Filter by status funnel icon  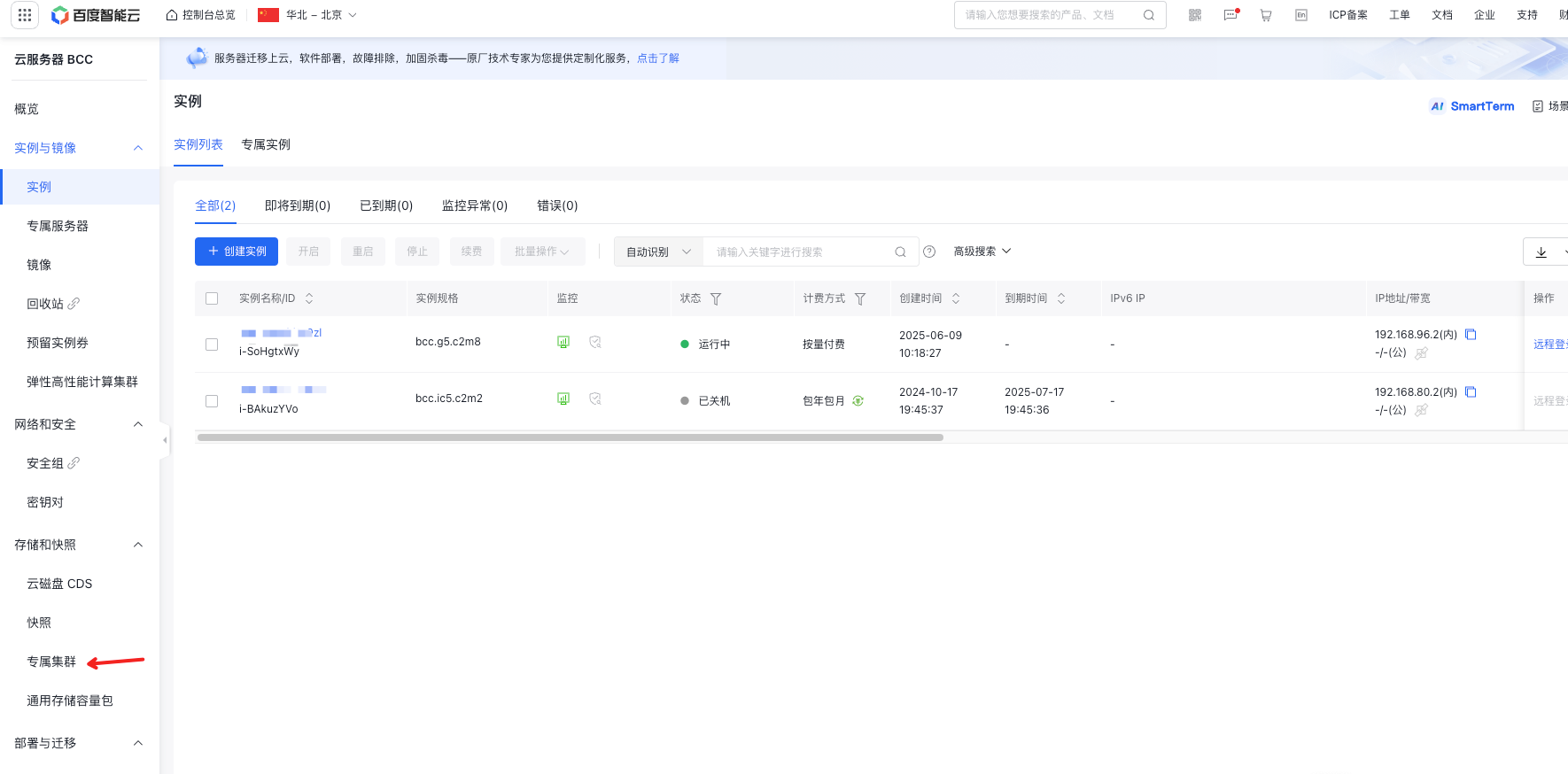716,299
